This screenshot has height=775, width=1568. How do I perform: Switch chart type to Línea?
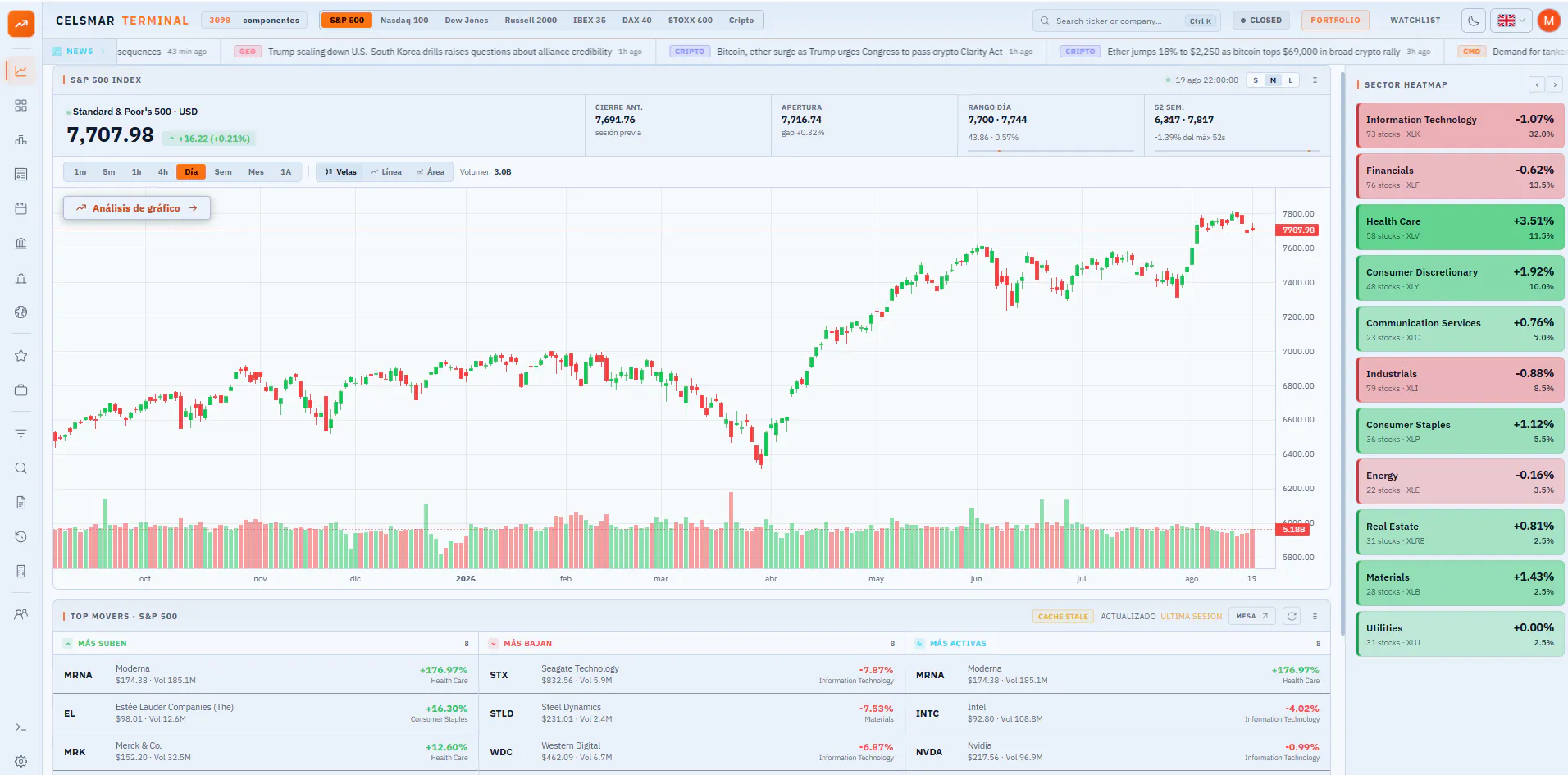pyautogui.click(x=386, y=172)
